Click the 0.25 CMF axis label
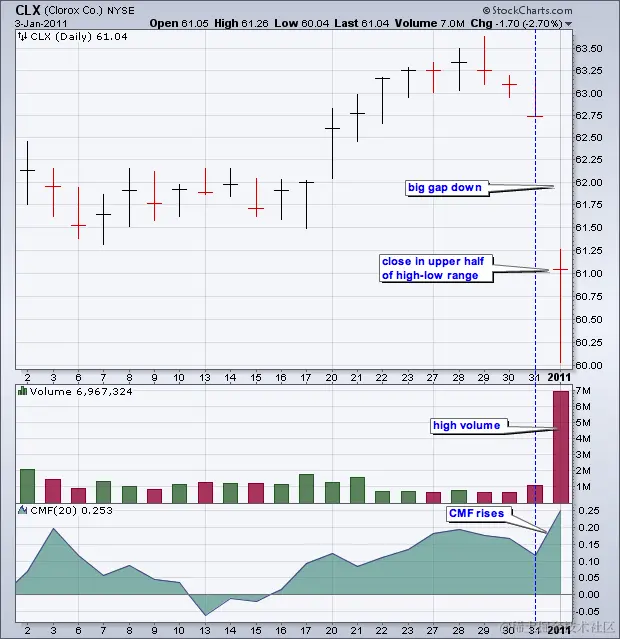This screenshot has width=620, height=639. click(589, 510)
